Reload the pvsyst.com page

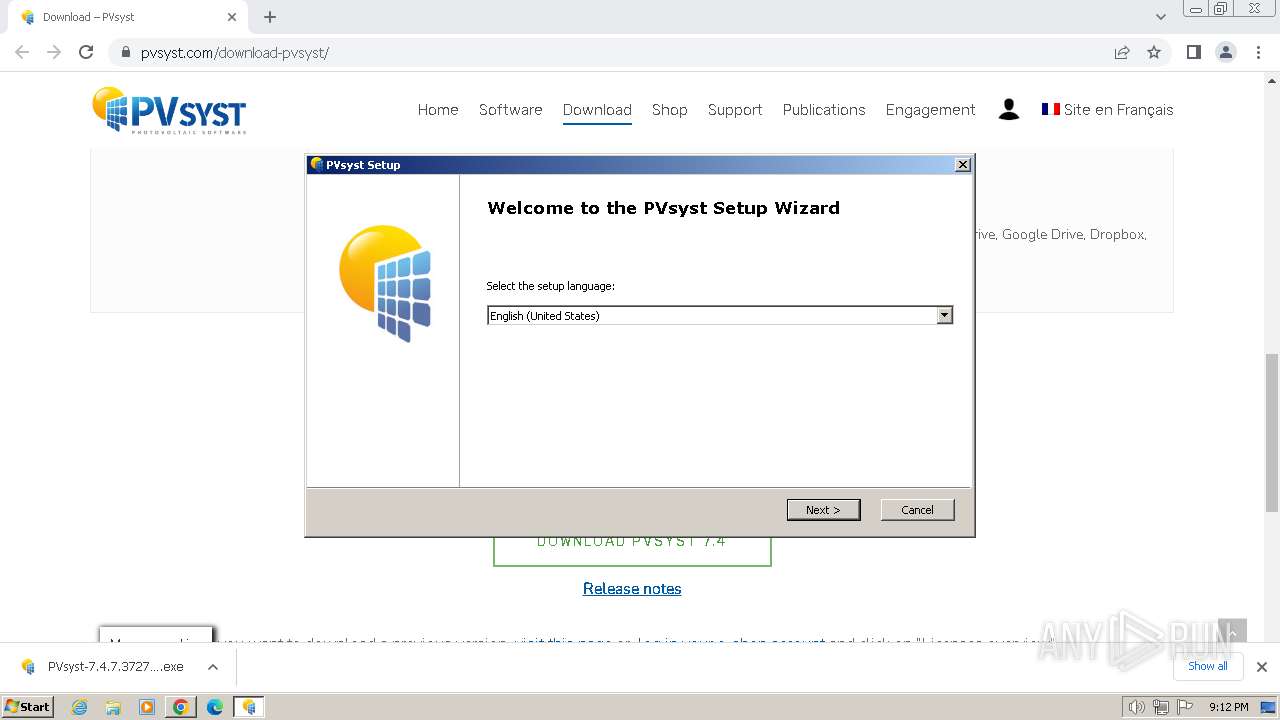[86, 52]
